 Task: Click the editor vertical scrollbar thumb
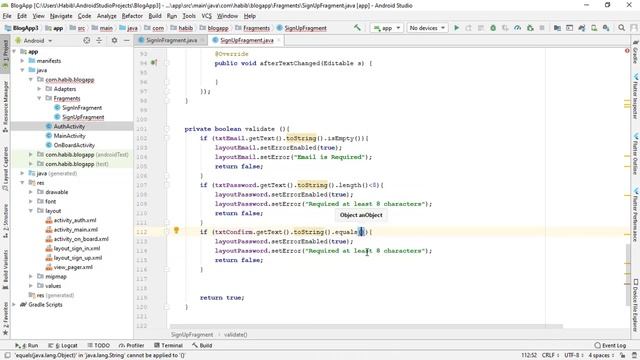pyautogui.click(x=628, y=274)
